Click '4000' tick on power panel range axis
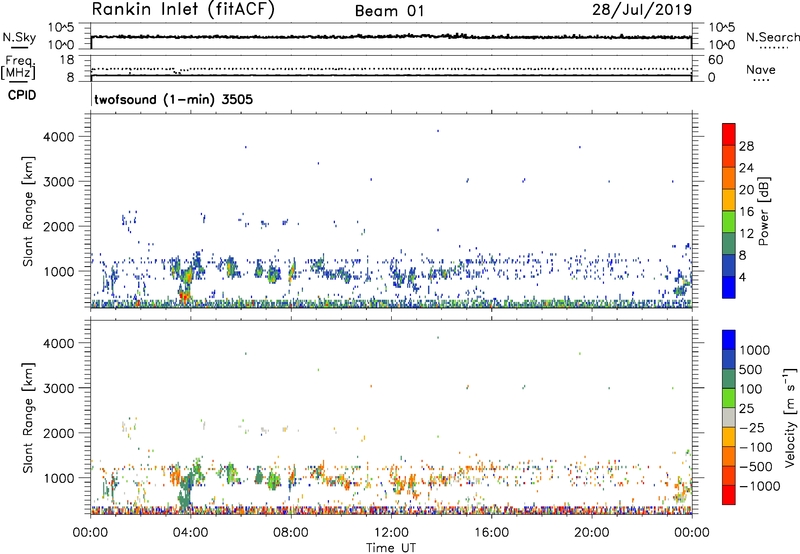This screenshot has height=554, width=800. pyautogui.click(x=59, y=137)
